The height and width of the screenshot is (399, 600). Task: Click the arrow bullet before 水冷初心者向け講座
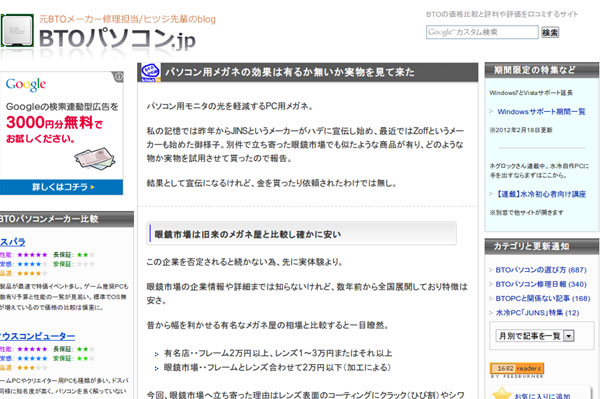click(x=491, y=194)
